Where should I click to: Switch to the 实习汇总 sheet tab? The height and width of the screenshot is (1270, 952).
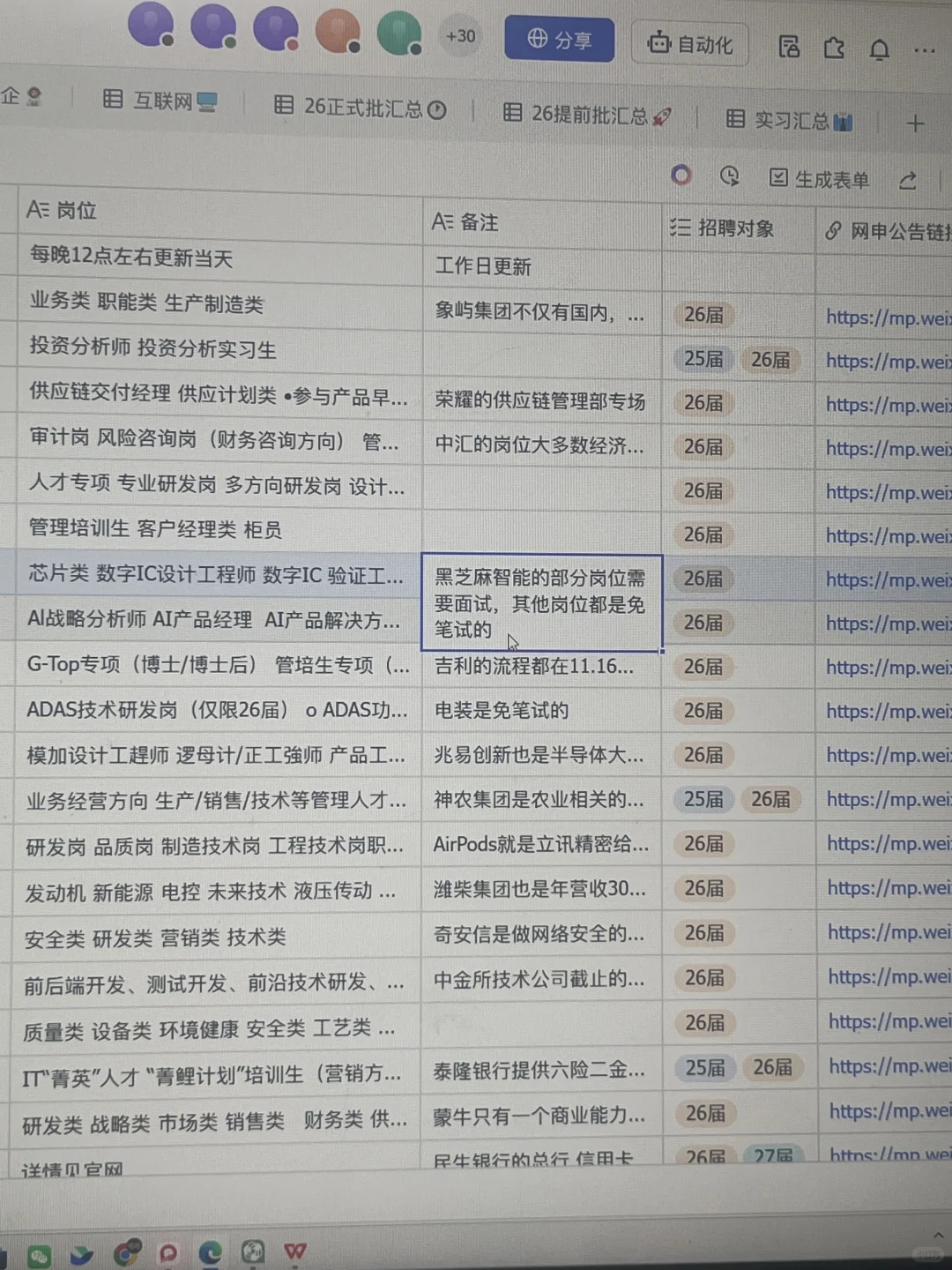point(789,119)
